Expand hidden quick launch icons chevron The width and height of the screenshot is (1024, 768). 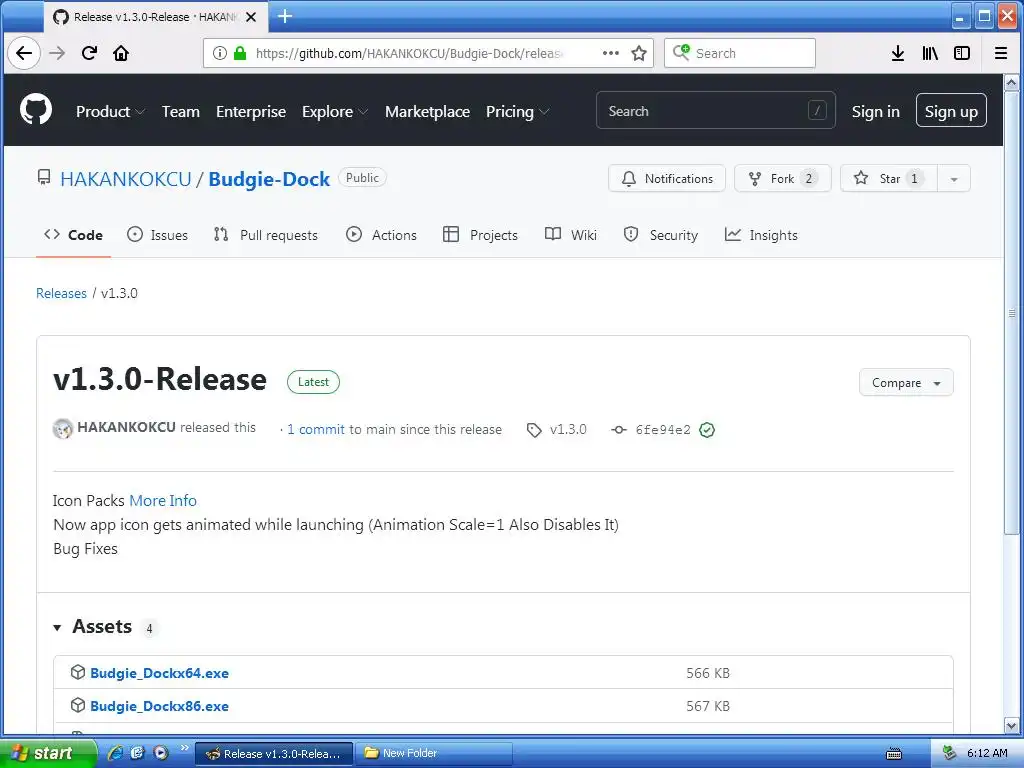coord(184,748)
